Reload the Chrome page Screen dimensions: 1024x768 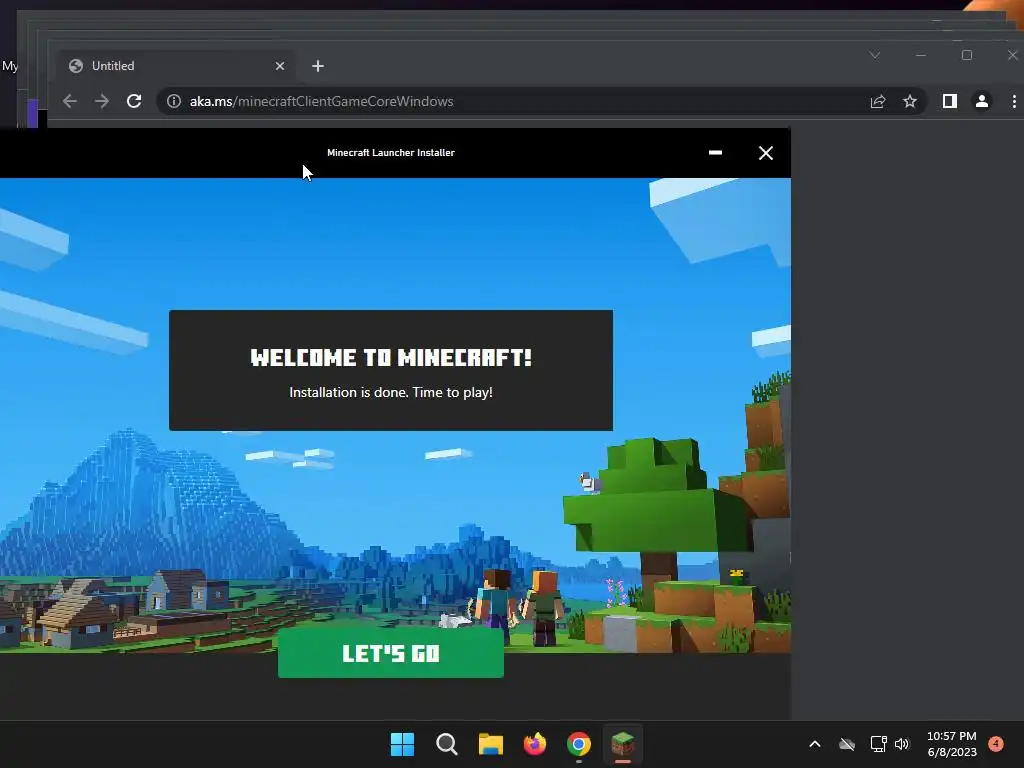coord(134,101)
